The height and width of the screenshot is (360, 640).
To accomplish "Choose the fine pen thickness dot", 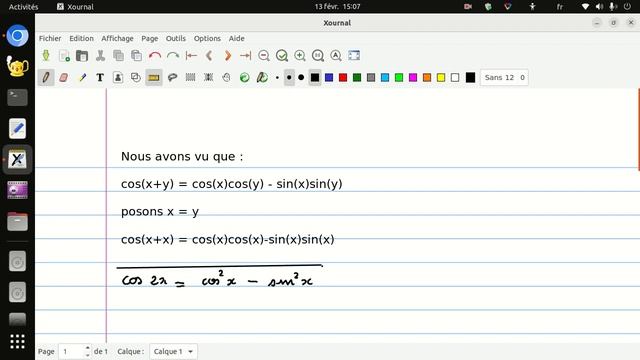I will click(x=278, y=78).
